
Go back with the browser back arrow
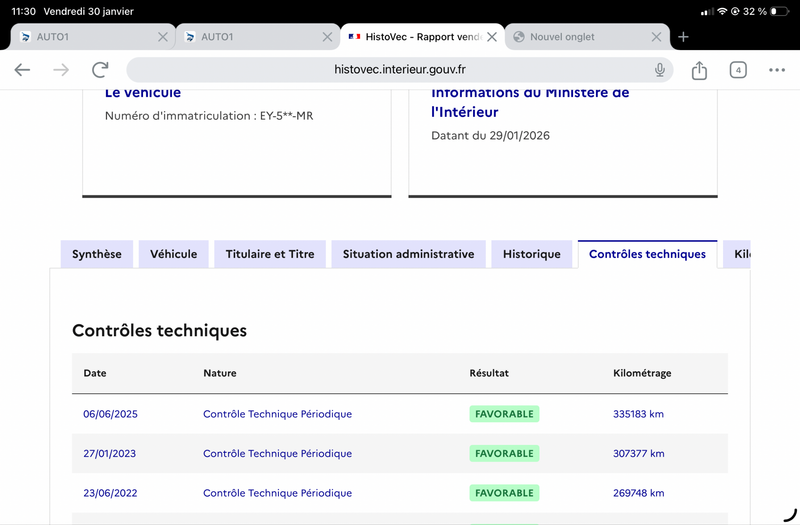tap(22, 69)
